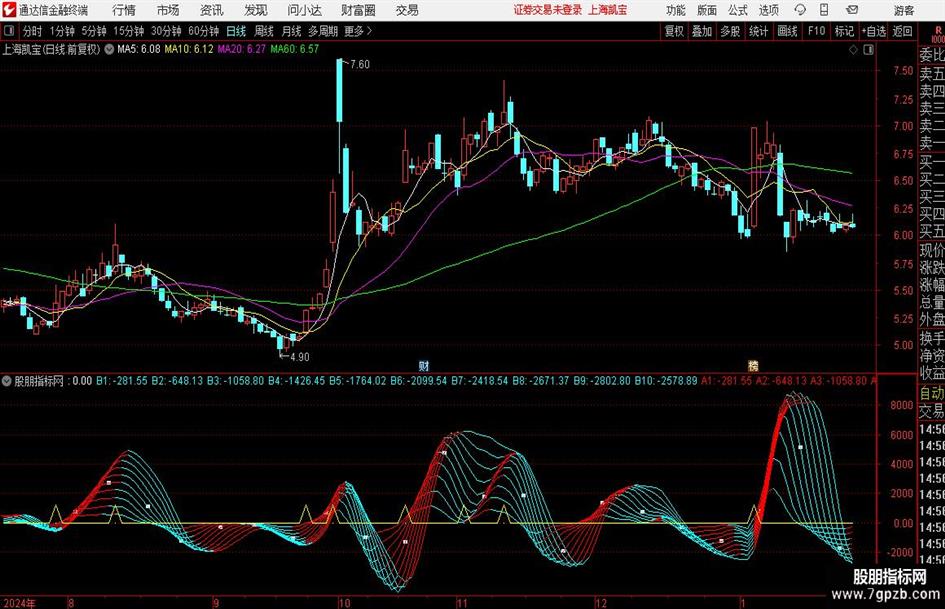
Task: Click the 7.60 high price label
Action: [x=360, y=64]
